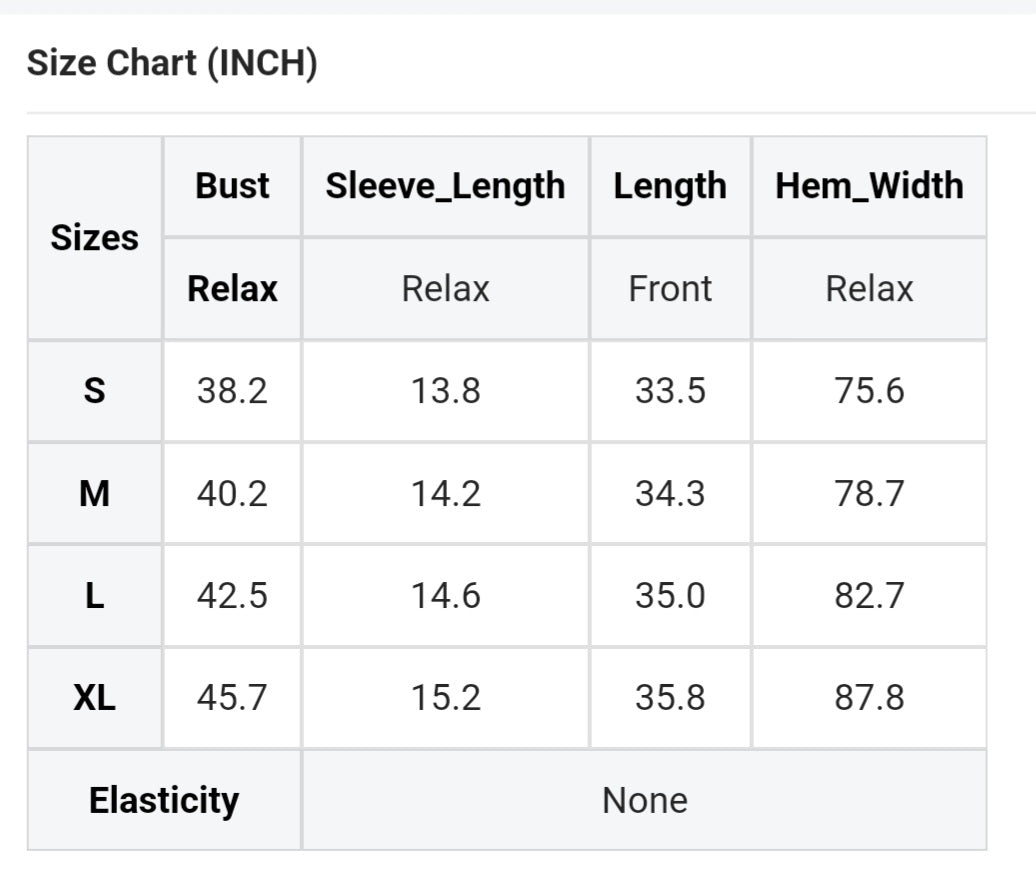
Task: Click the 75.6 hem width value
Action: pyautogui.click(x=869, y=391)
